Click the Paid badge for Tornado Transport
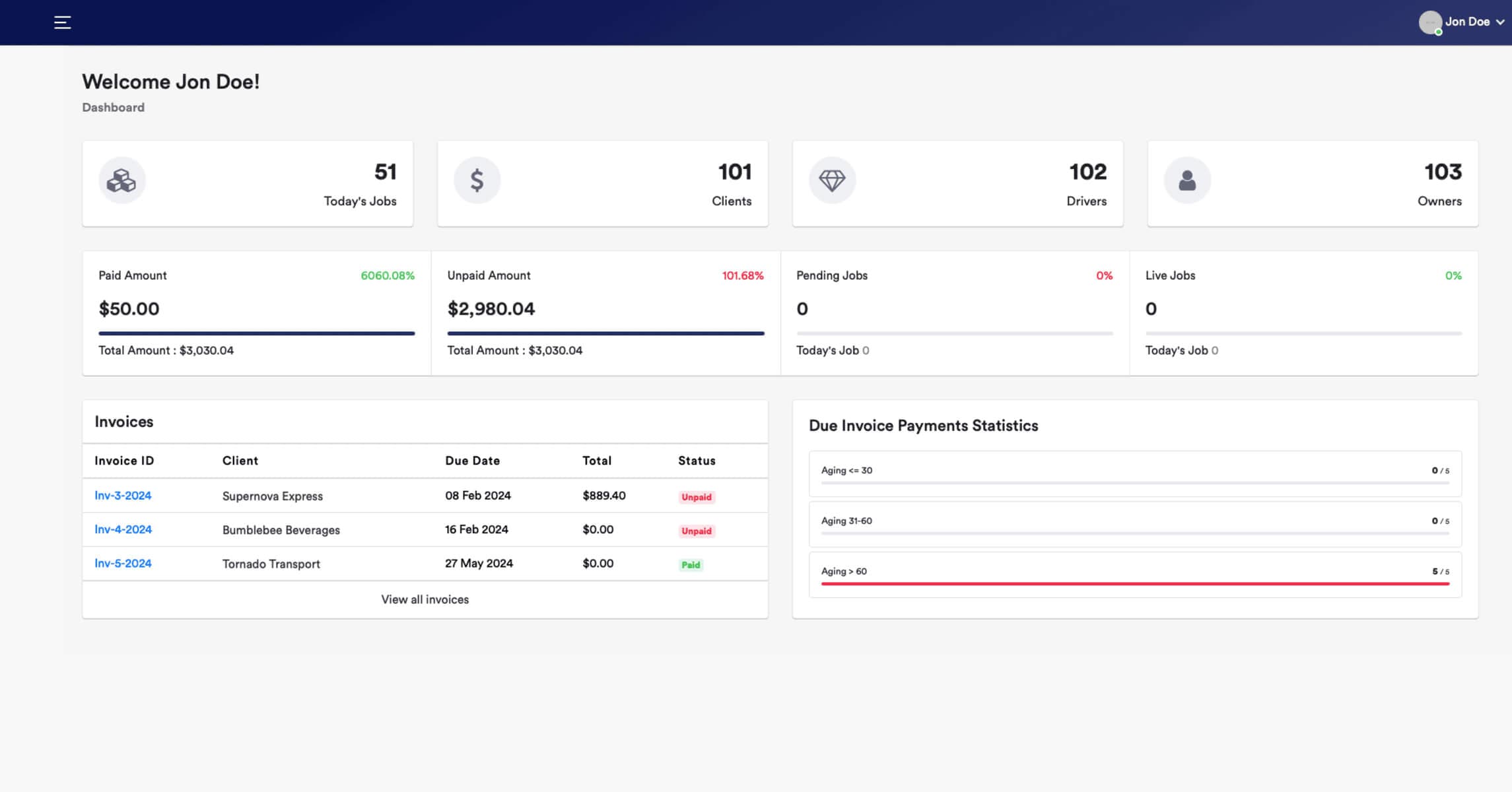The image size is (1512, 792). 691,565
